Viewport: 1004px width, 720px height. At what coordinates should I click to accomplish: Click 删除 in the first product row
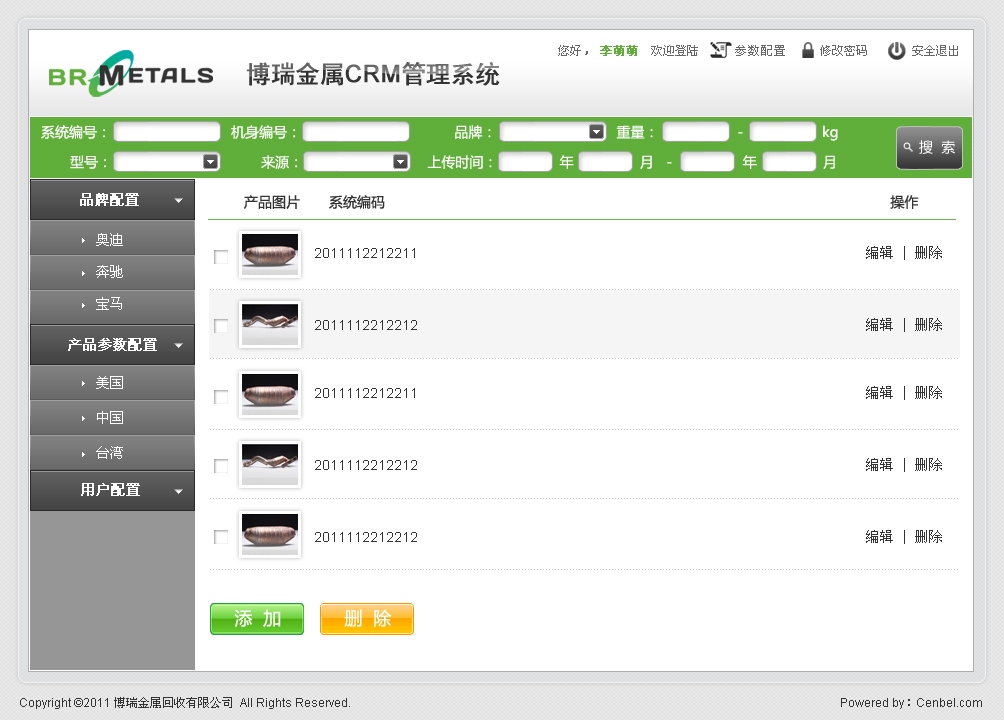928,253
